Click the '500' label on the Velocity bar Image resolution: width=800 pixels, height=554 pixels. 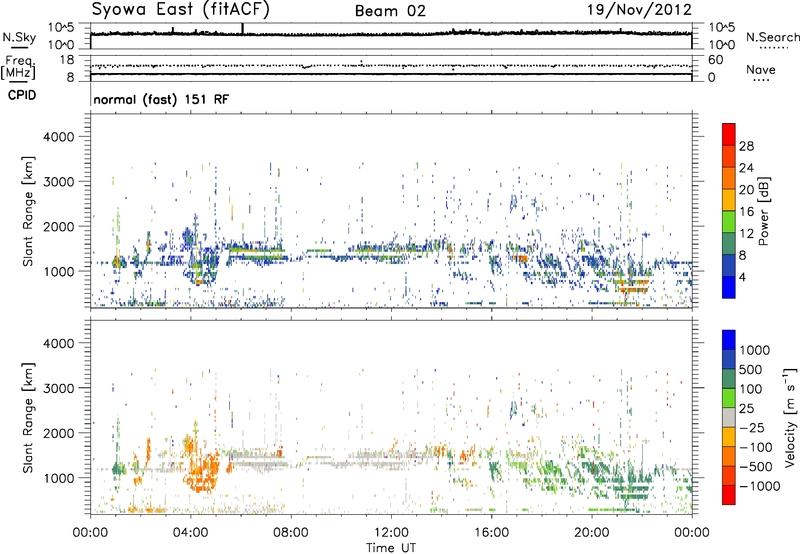click(x=751, y=369)
